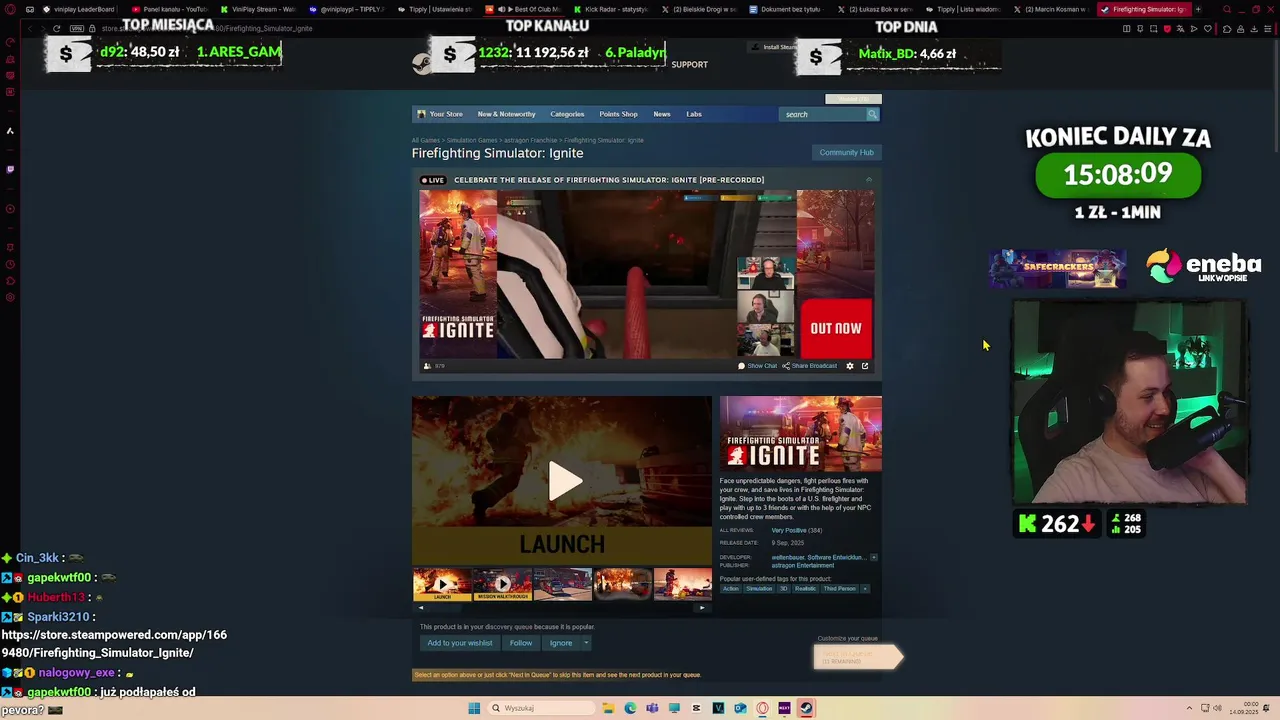Image resolution: width=1280 pixels, height=720 pixels.
Task: Select the LAUNCH video thumbnail
Action: [442, 584]
